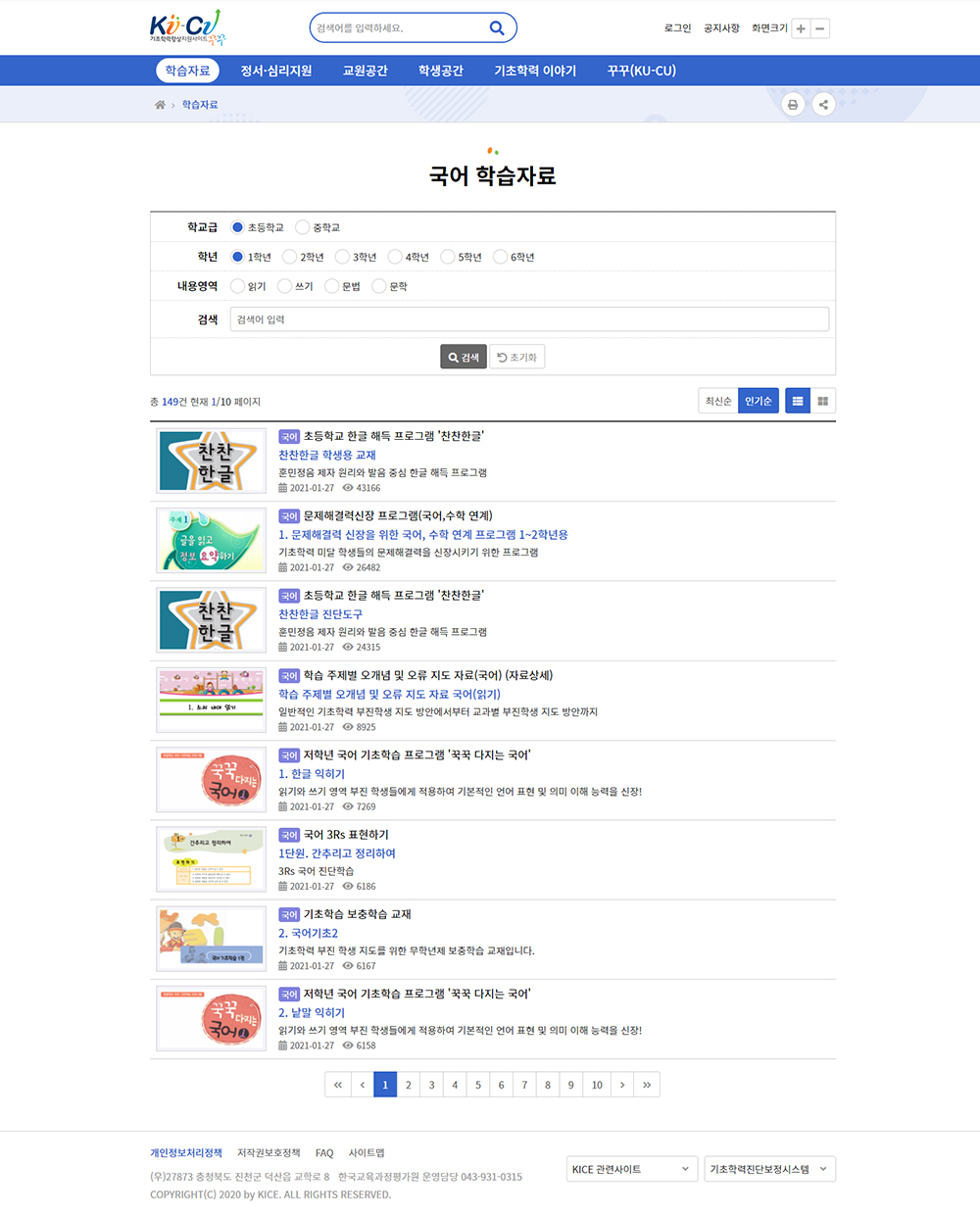Screen dimensions: 980x1215
Task: Expand the KICE 관련사이트 dropdown
Action: (632, 1169)
